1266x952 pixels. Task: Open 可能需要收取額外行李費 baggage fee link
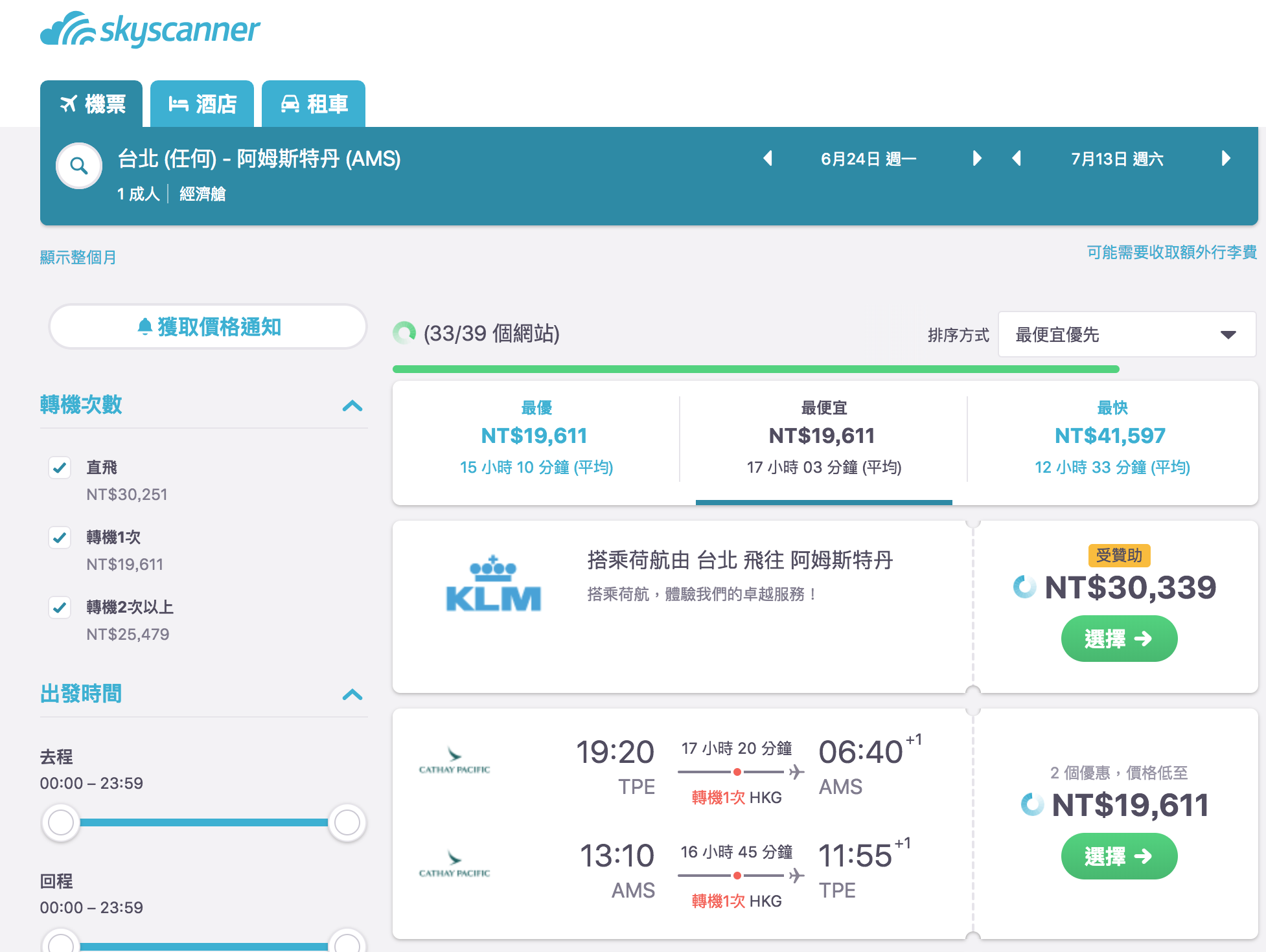[x=1171, y=252]
